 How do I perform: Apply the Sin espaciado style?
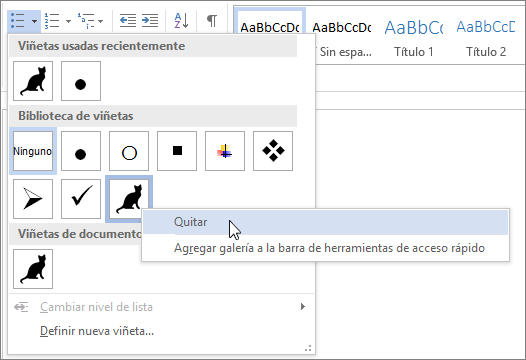point(341,38)
